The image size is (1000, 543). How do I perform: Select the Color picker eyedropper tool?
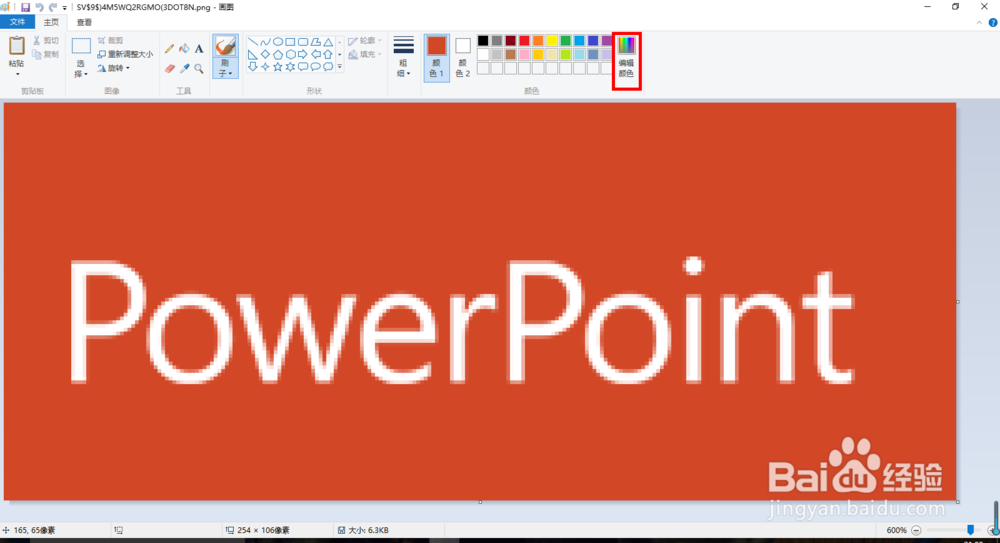(184, 68)
